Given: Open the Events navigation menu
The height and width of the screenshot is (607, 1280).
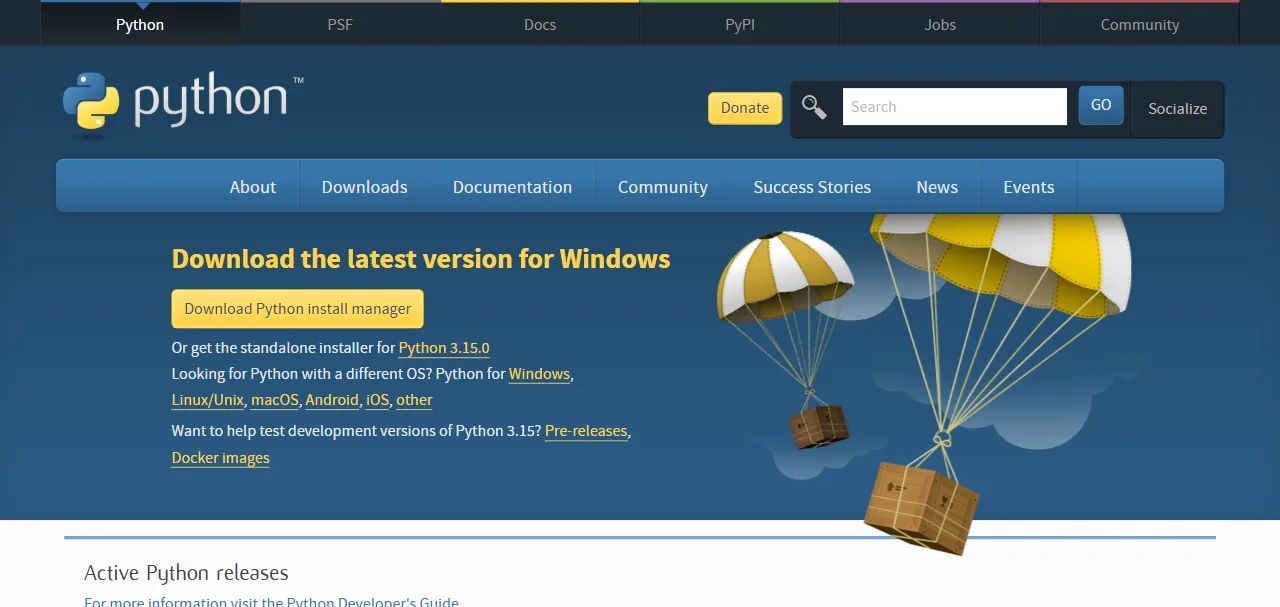Looking at the screenshot, I should [1029, 187].
